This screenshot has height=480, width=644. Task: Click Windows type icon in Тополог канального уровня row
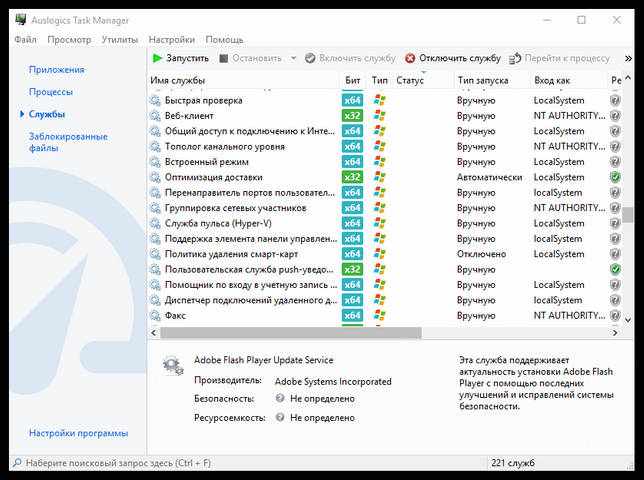380,147
